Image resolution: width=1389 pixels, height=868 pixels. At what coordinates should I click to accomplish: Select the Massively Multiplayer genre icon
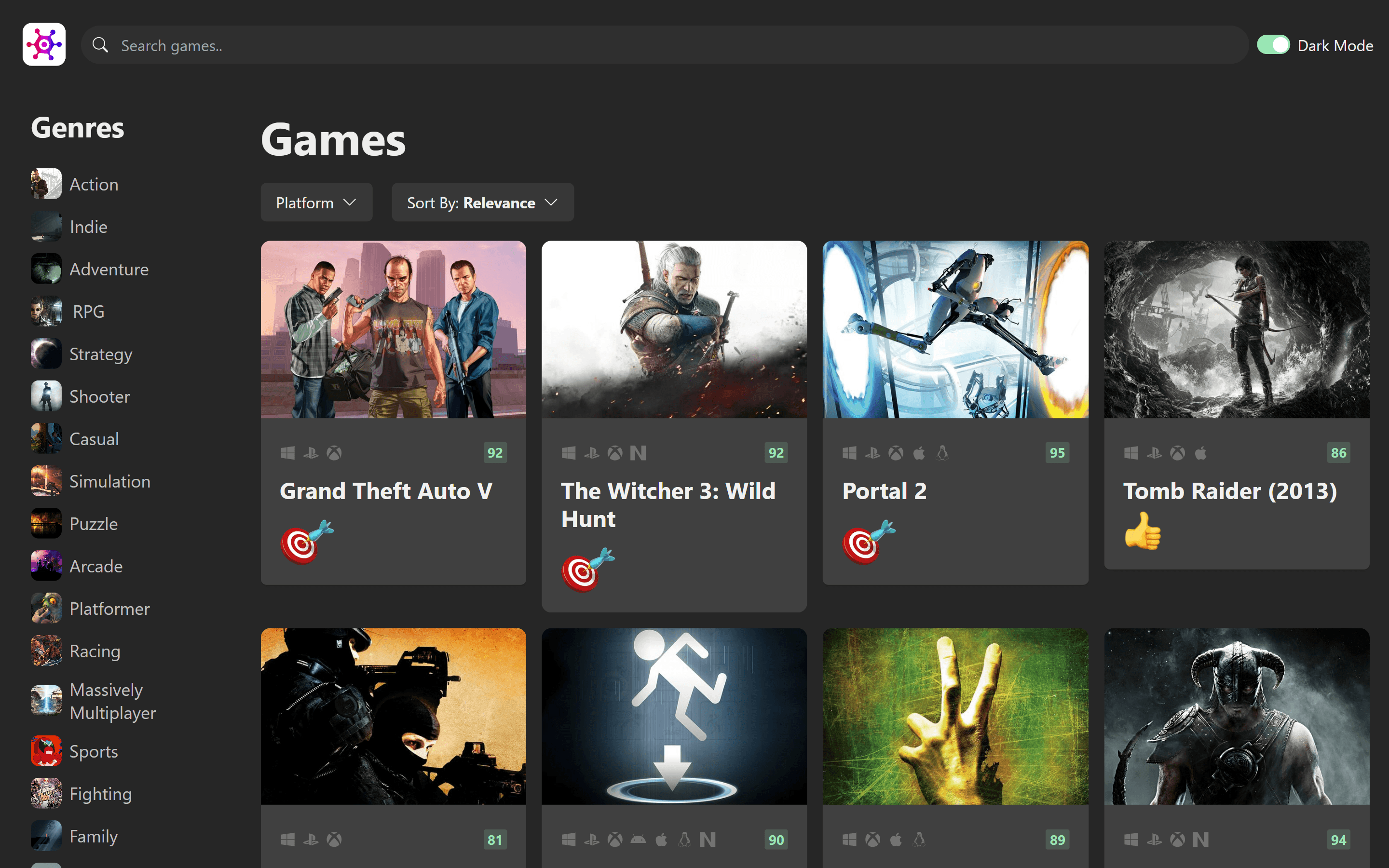click(46, 701)
